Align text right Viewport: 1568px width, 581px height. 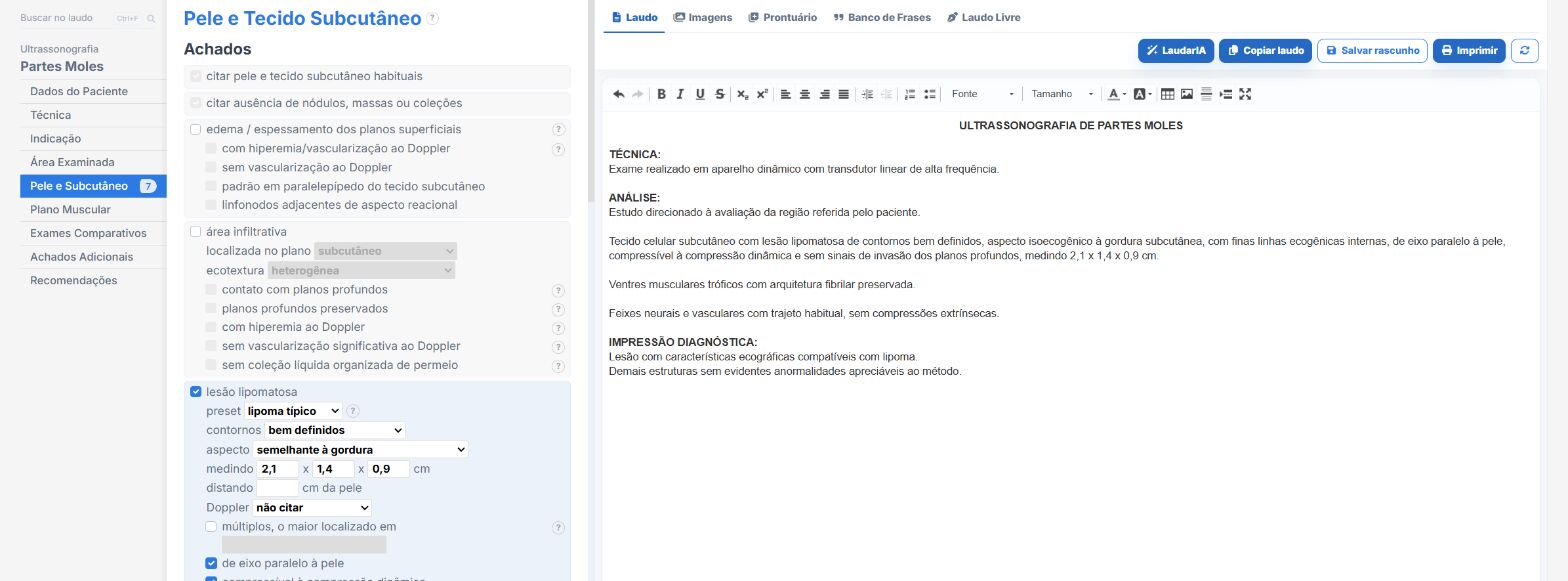click(824, 94)
